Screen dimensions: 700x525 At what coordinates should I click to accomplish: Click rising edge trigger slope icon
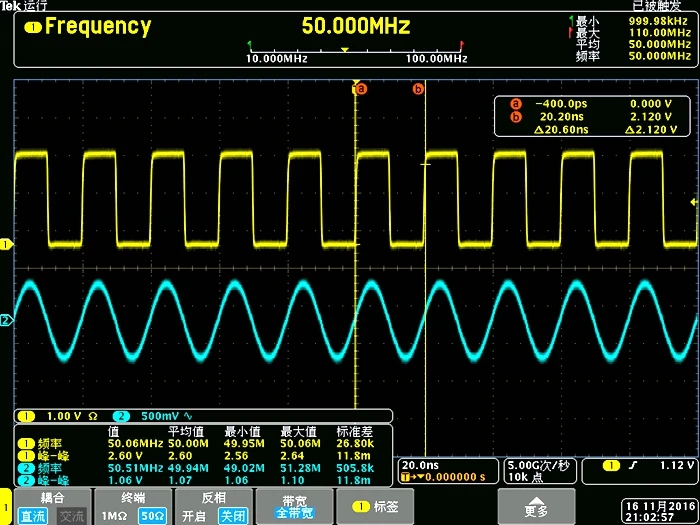(633, 466)
